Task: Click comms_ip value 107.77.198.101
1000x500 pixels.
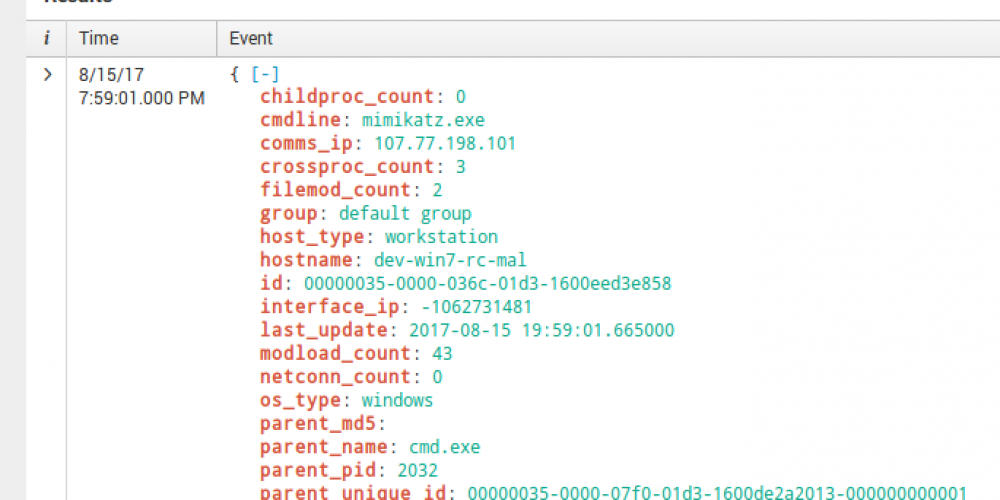Action: 445,143
